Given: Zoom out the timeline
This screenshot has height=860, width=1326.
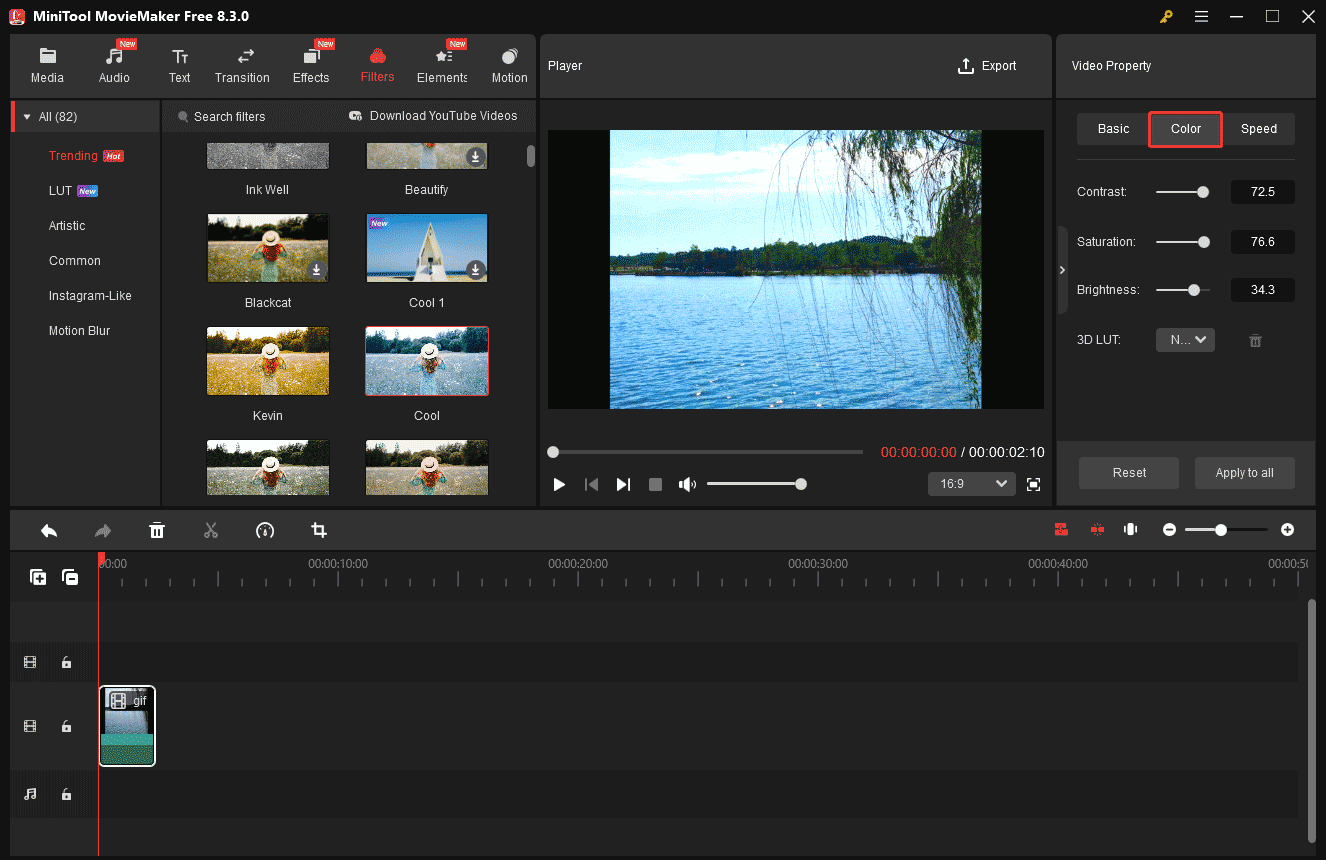Looking at the screenshot, I should point(1169,529).
